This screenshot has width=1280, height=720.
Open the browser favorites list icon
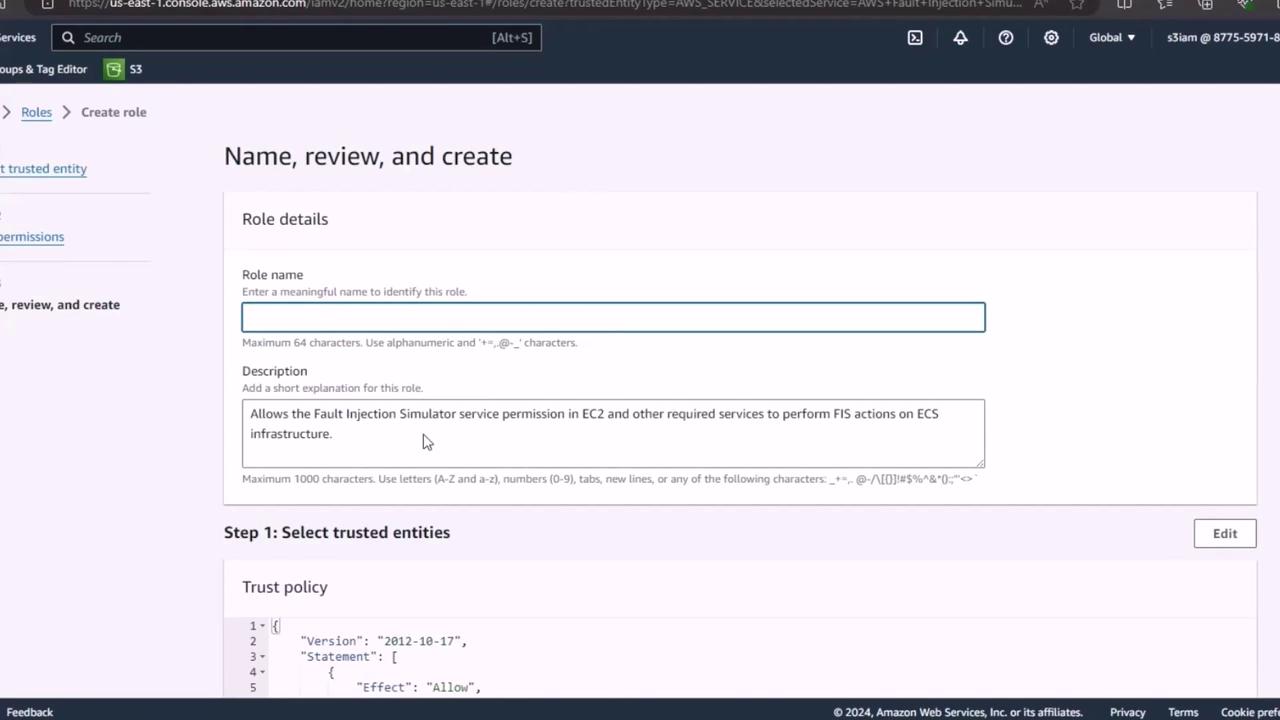click(1165, 4)
